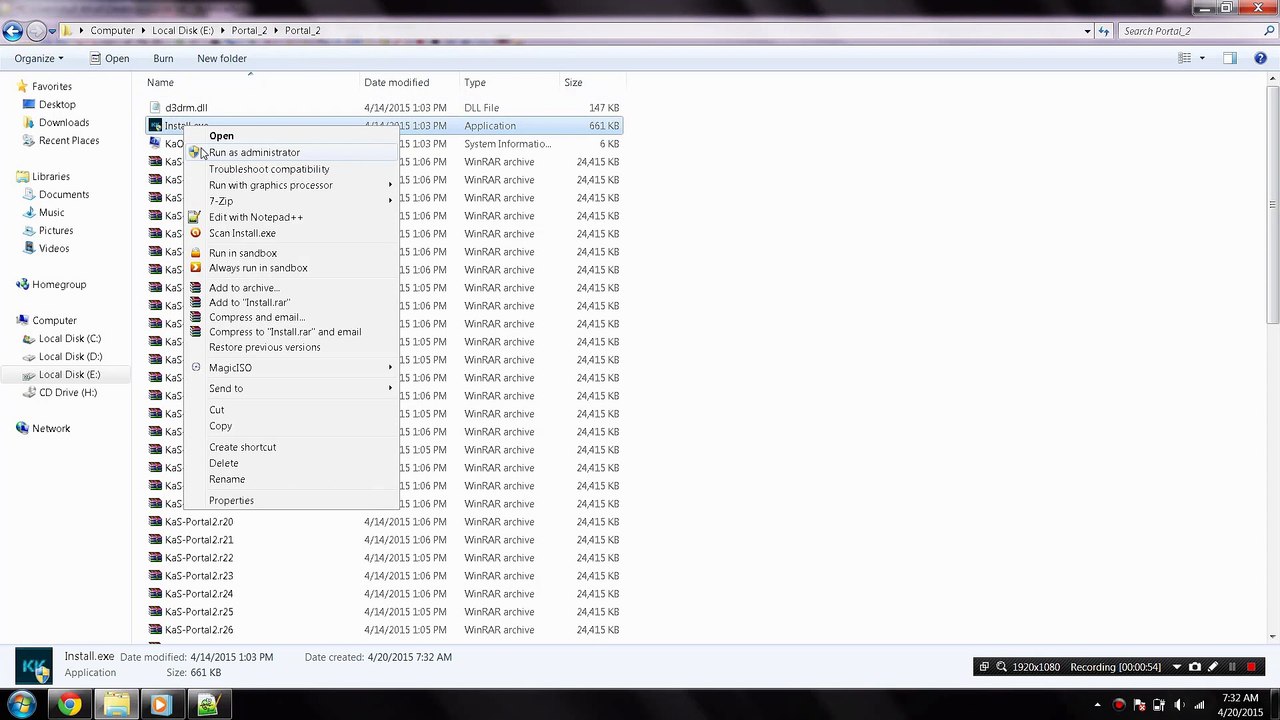Click the volume speaker tray icon
This screenshot has width=1280, height=720.
point(1179,706)
